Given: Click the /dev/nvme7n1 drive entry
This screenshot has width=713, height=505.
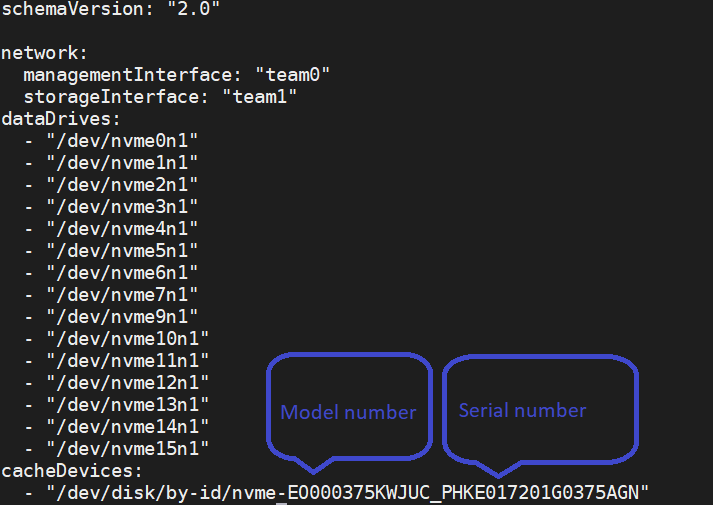Looking at the screenshot, I should [x=122, y=294].
